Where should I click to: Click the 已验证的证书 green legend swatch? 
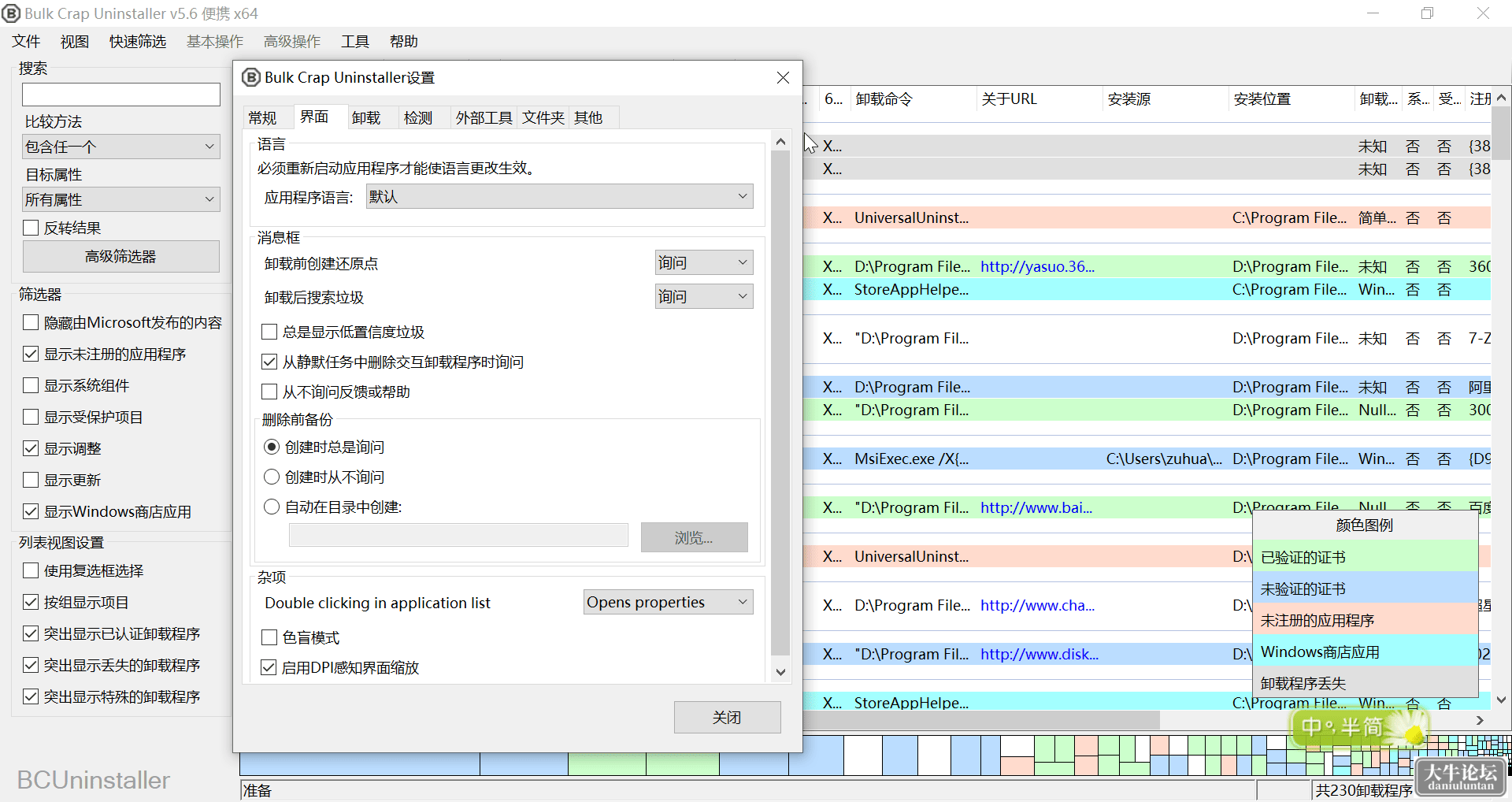click(x=1365, y=557)
